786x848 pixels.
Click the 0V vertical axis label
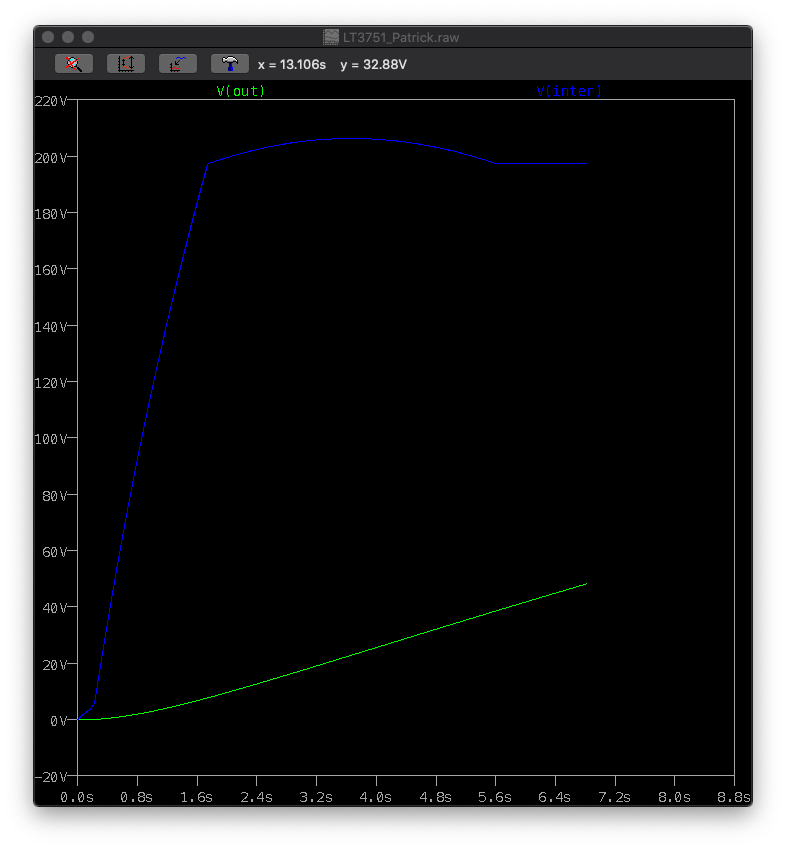click(x=58, y=721)
